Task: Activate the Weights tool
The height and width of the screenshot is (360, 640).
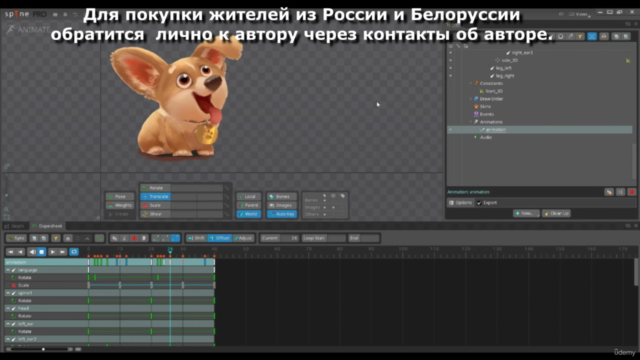Action: tap(120, 205)
